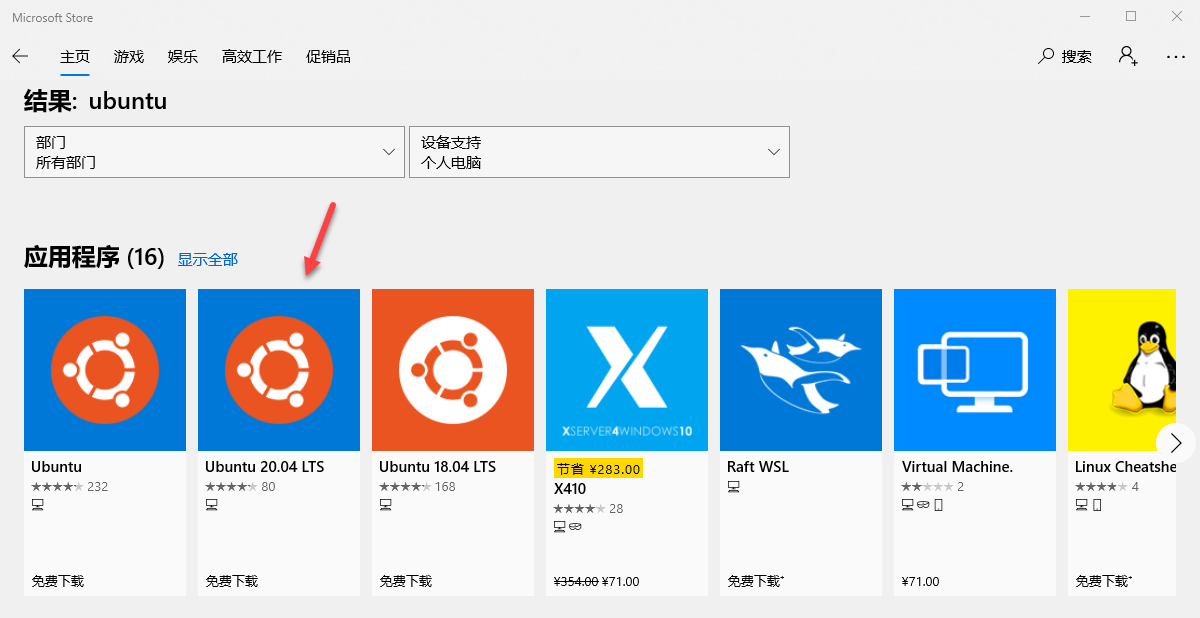Click the 搜索 search label
Screen dimensions: 1200x618
(1077, 57)
